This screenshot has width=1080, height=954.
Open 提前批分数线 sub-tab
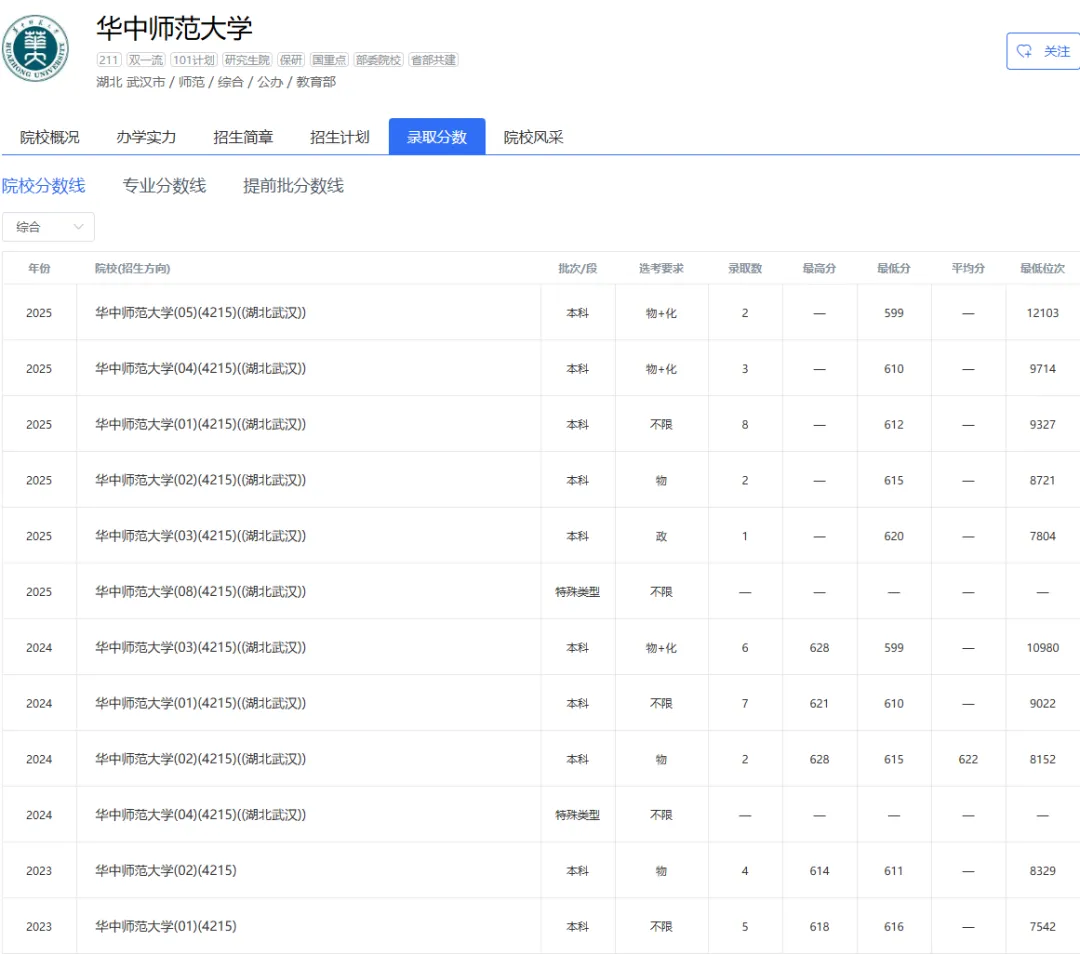pos(293,186)
